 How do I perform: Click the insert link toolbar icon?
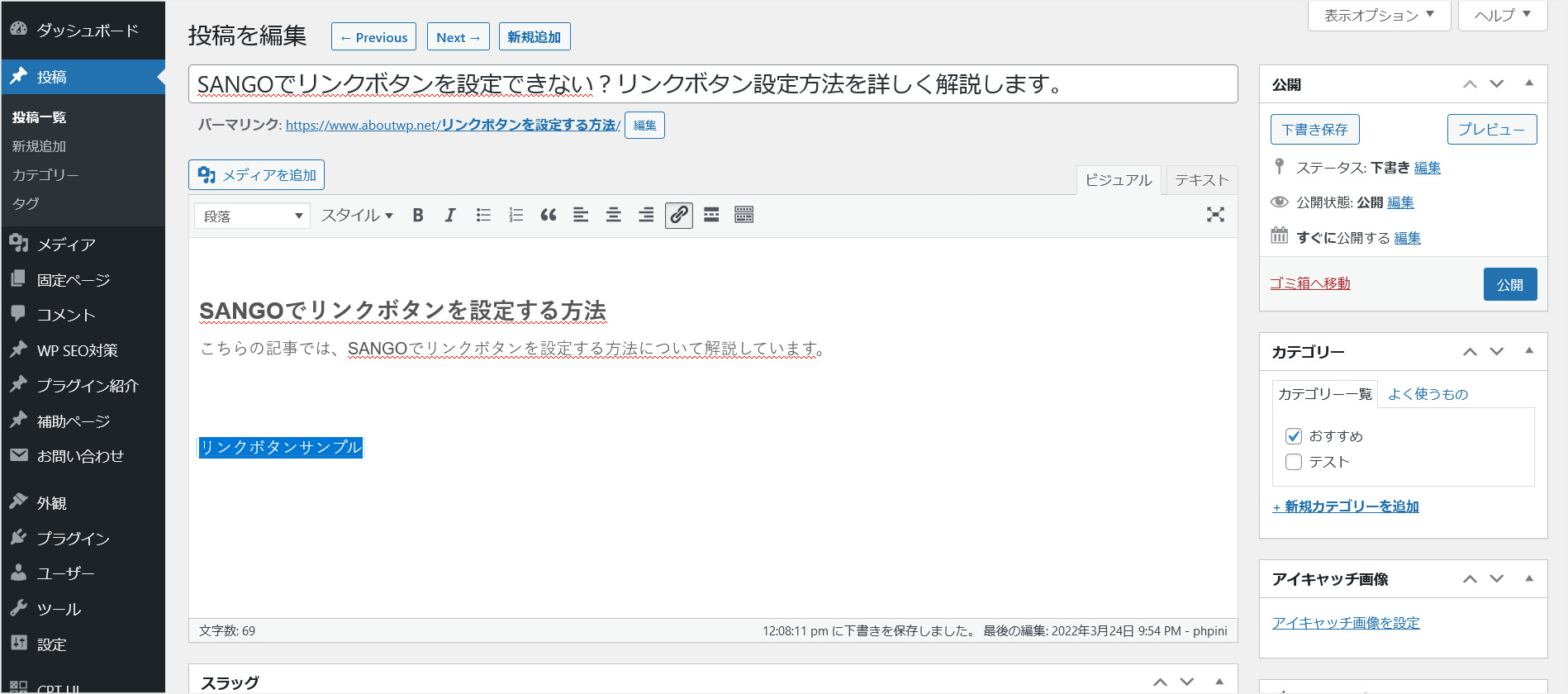click(x=679, y=216)
